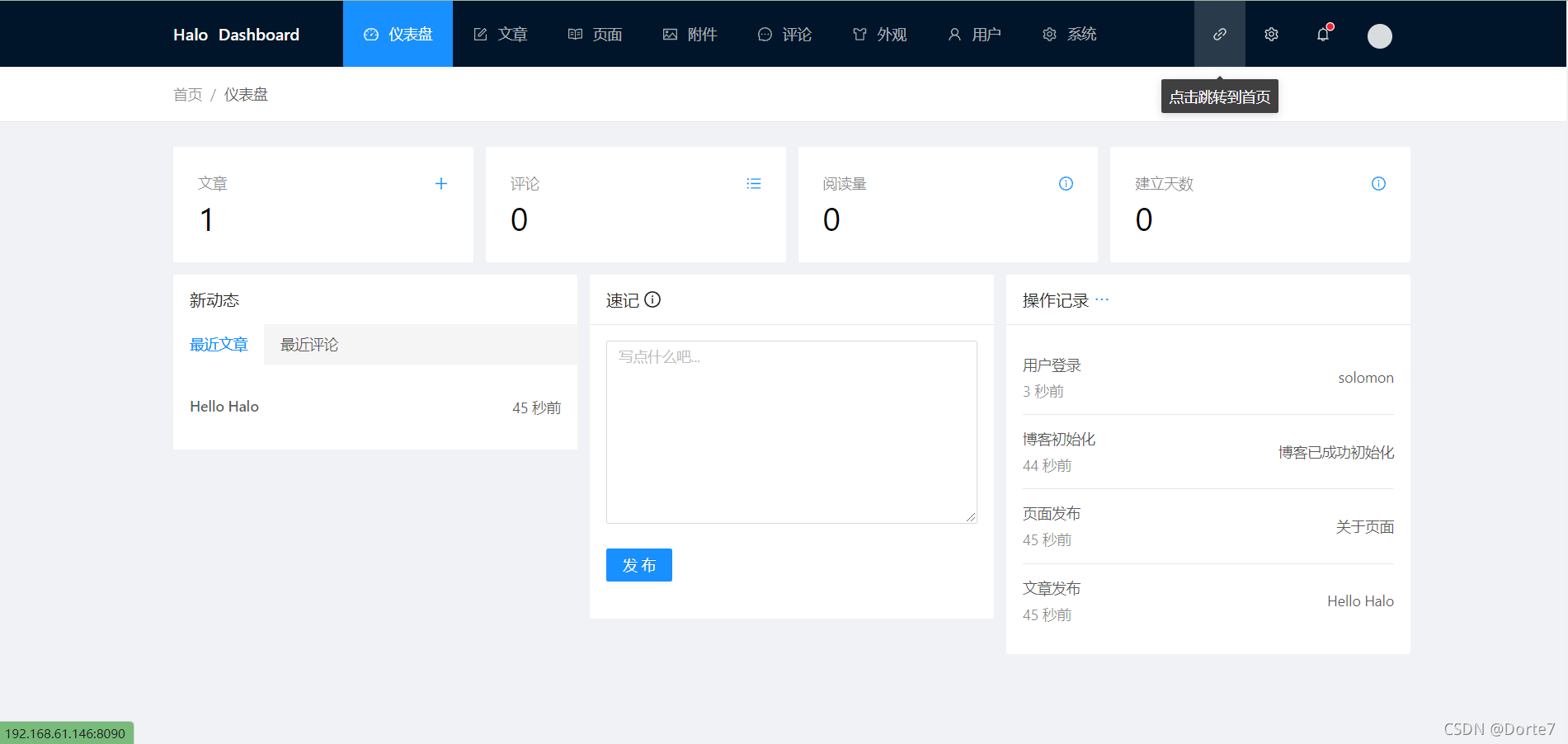
Task: Open the Hello Halo post link
Action: tap(224, 406)
